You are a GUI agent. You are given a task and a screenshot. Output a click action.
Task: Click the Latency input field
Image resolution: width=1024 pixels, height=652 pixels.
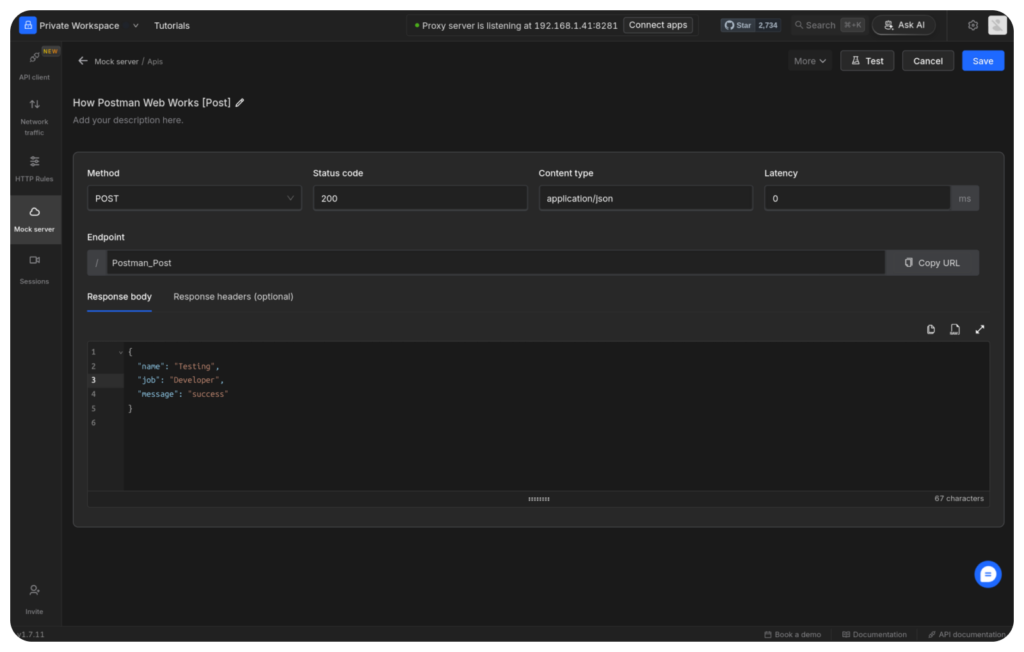[x=857, y=198]
